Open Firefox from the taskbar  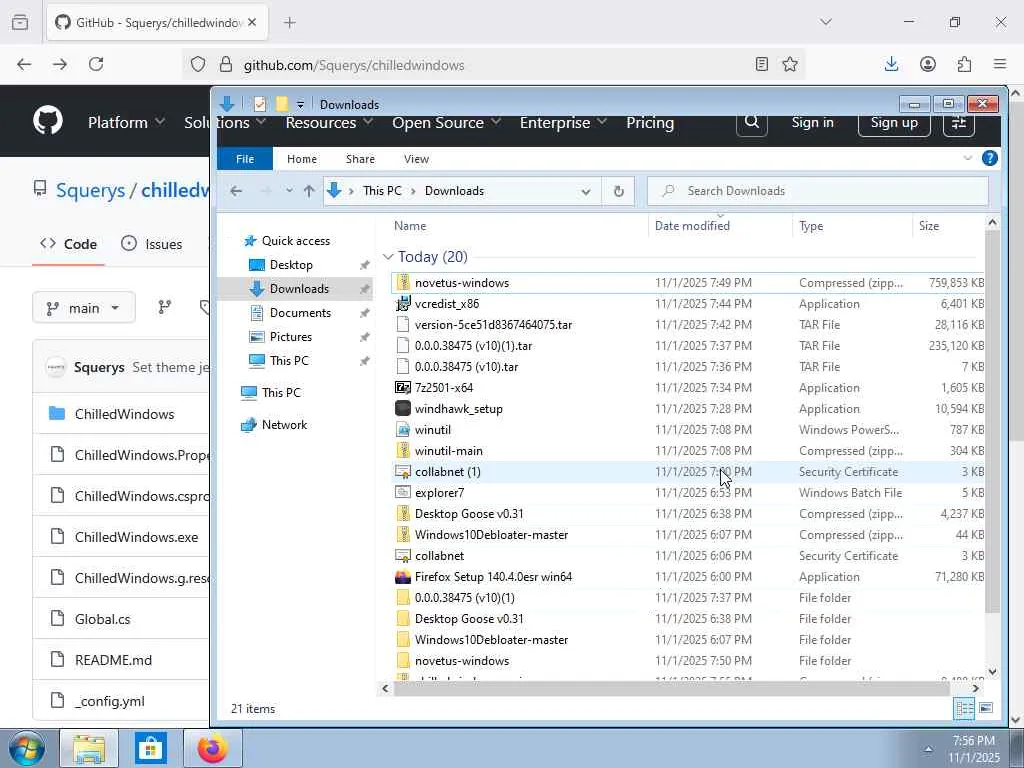(212, 748)
